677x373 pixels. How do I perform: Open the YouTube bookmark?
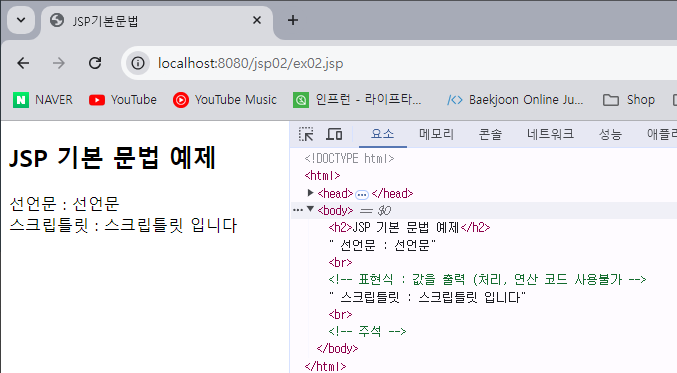pyautogui.click(x=123, y=100)
